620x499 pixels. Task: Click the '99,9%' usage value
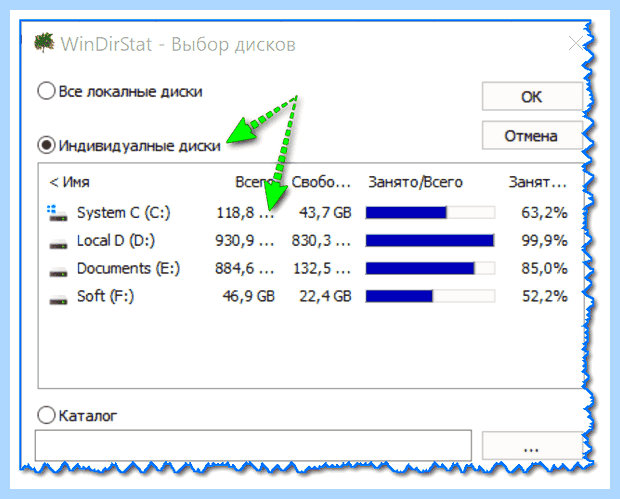click(544, 240)
